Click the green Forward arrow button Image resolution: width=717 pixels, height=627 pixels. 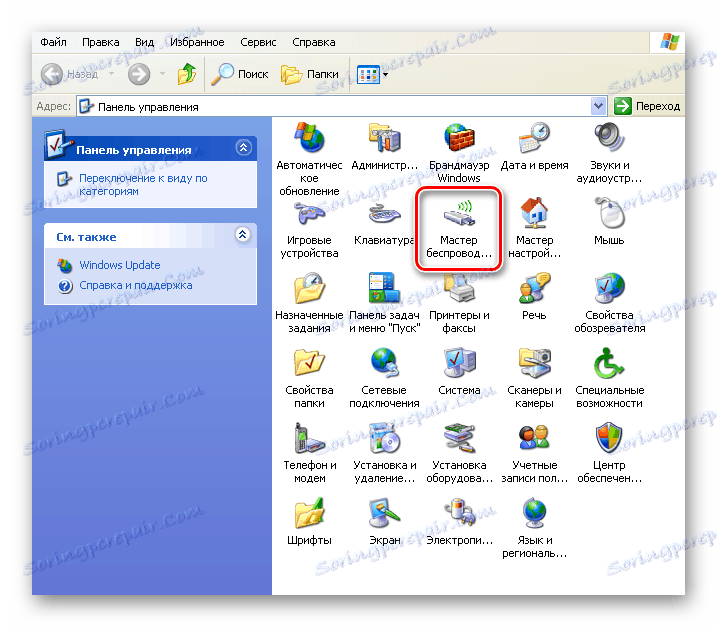pos(139,74)
